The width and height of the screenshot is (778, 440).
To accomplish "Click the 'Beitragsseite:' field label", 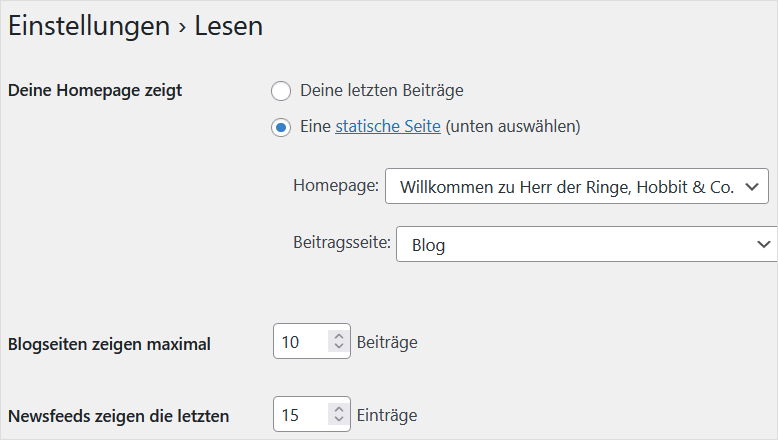I will (342, 243).
